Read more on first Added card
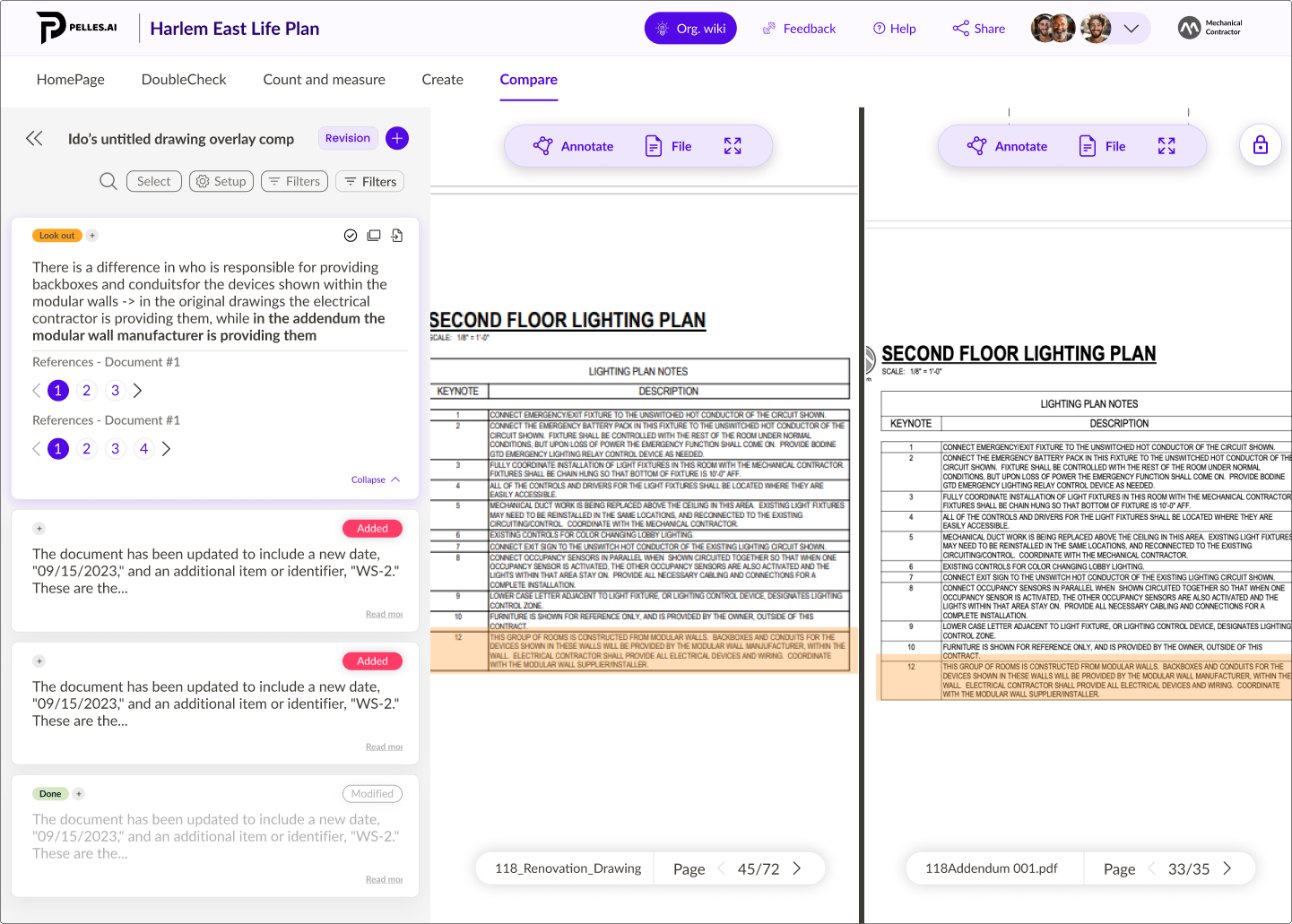1292x924 pixels. [384, 614]
